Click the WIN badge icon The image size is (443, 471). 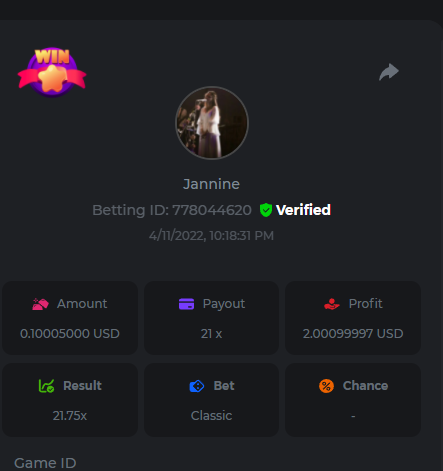point(52,72)
